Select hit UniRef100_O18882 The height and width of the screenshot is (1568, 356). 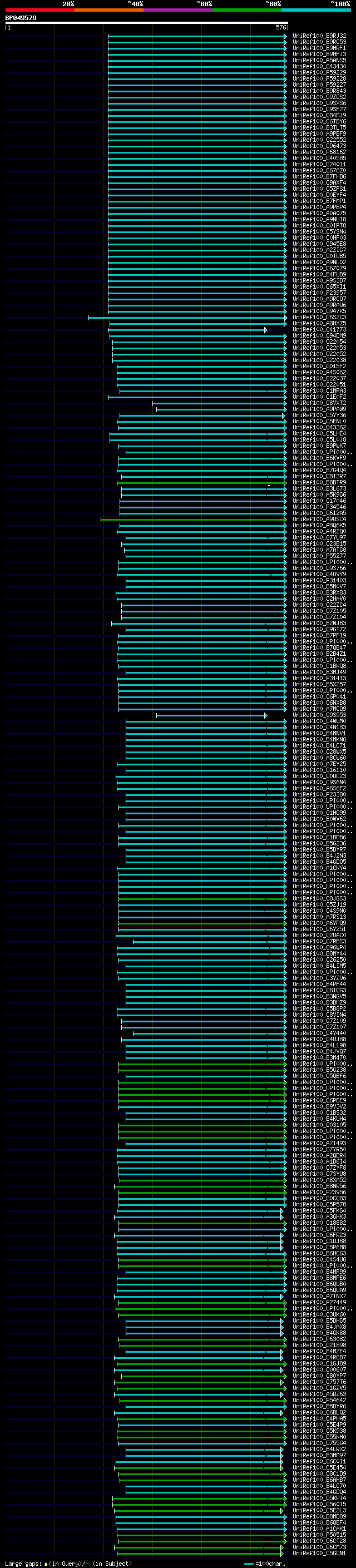pyautogui.click(x=319, y=1223)
